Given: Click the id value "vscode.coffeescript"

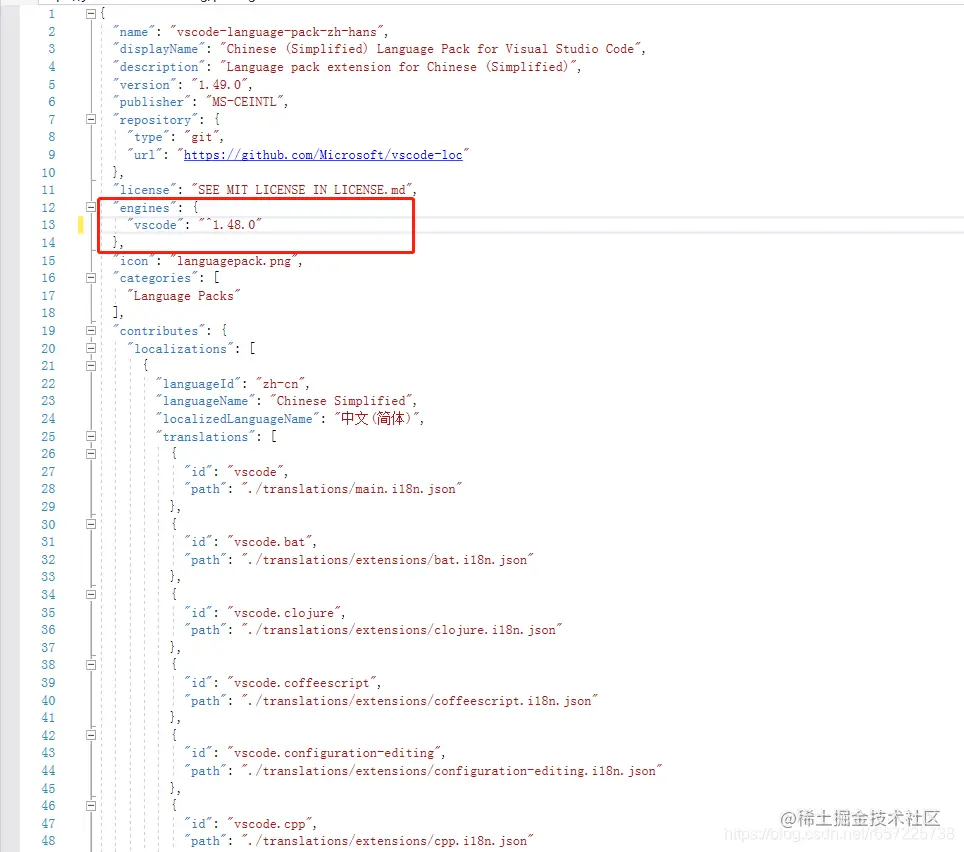Looking at the screenshot, I should [302, 683].
